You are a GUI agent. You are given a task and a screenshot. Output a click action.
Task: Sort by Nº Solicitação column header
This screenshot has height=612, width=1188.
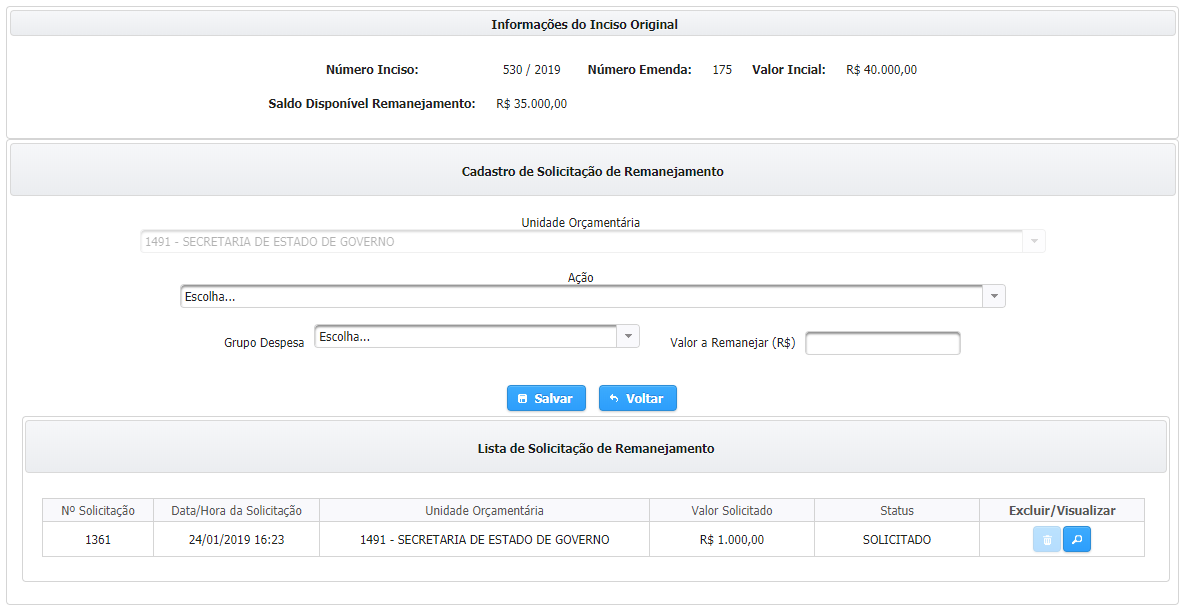point(98,511)
